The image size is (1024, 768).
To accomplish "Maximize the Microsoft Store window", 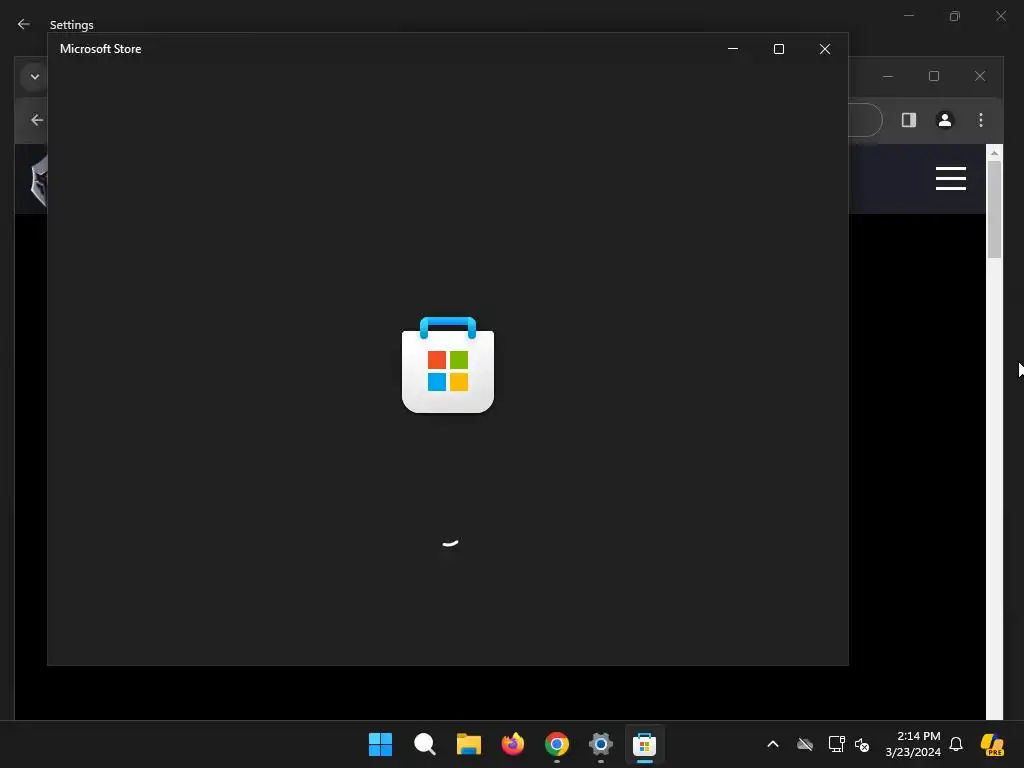I will [x=778, y=49].
